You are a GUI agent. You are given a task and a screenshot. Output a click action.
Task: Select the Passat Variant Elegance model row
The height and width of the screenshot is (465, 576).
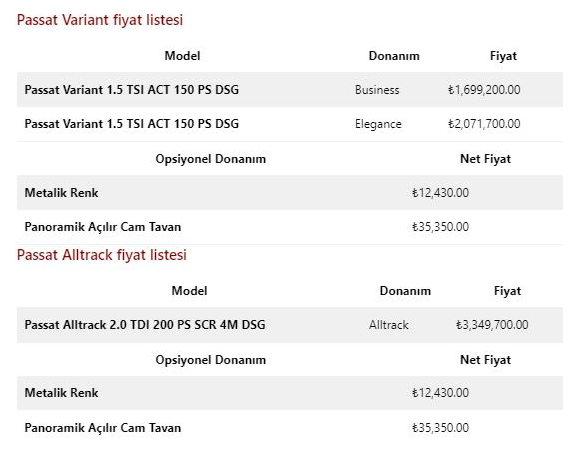tap(290, 124)
